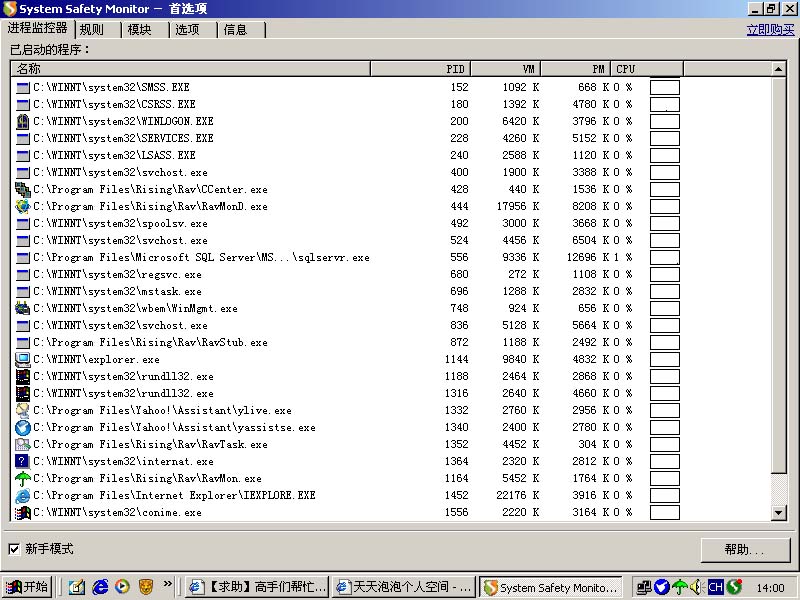This screenshot has width=800, height=600.
Task: Click the sqlservr.exe process icon
Action: 22,257
